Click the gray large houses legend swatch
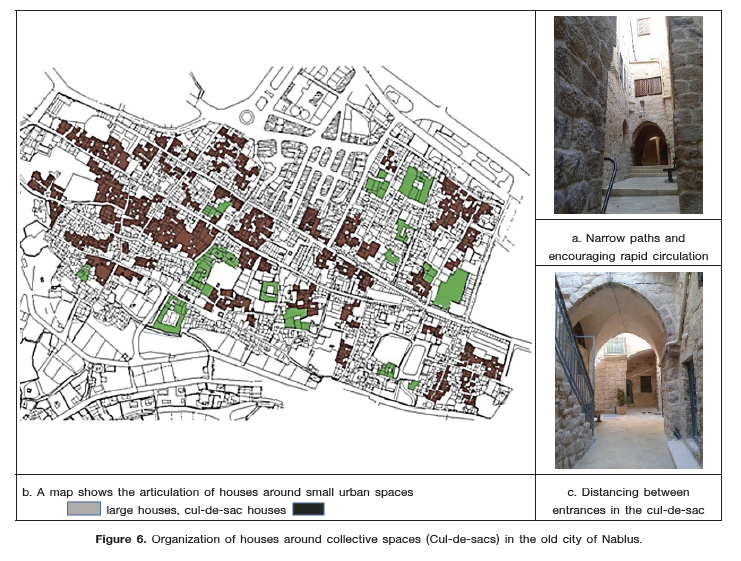The height and width of the screenshot is (561, 741). (x=84, y=509)
